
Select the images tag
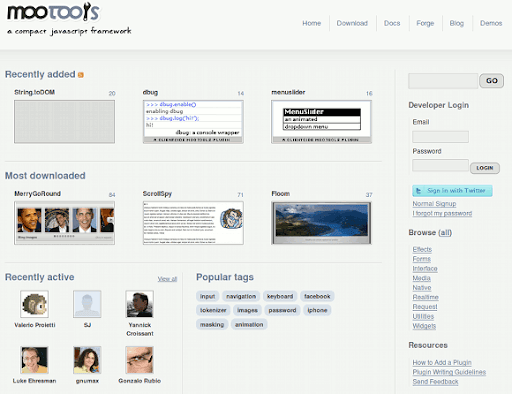[247, 310]
